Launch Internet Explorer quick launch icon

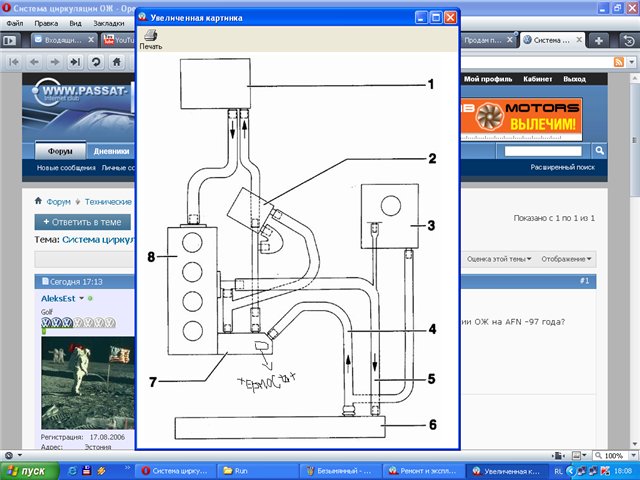pyautogui.click(x=72, y=471)
